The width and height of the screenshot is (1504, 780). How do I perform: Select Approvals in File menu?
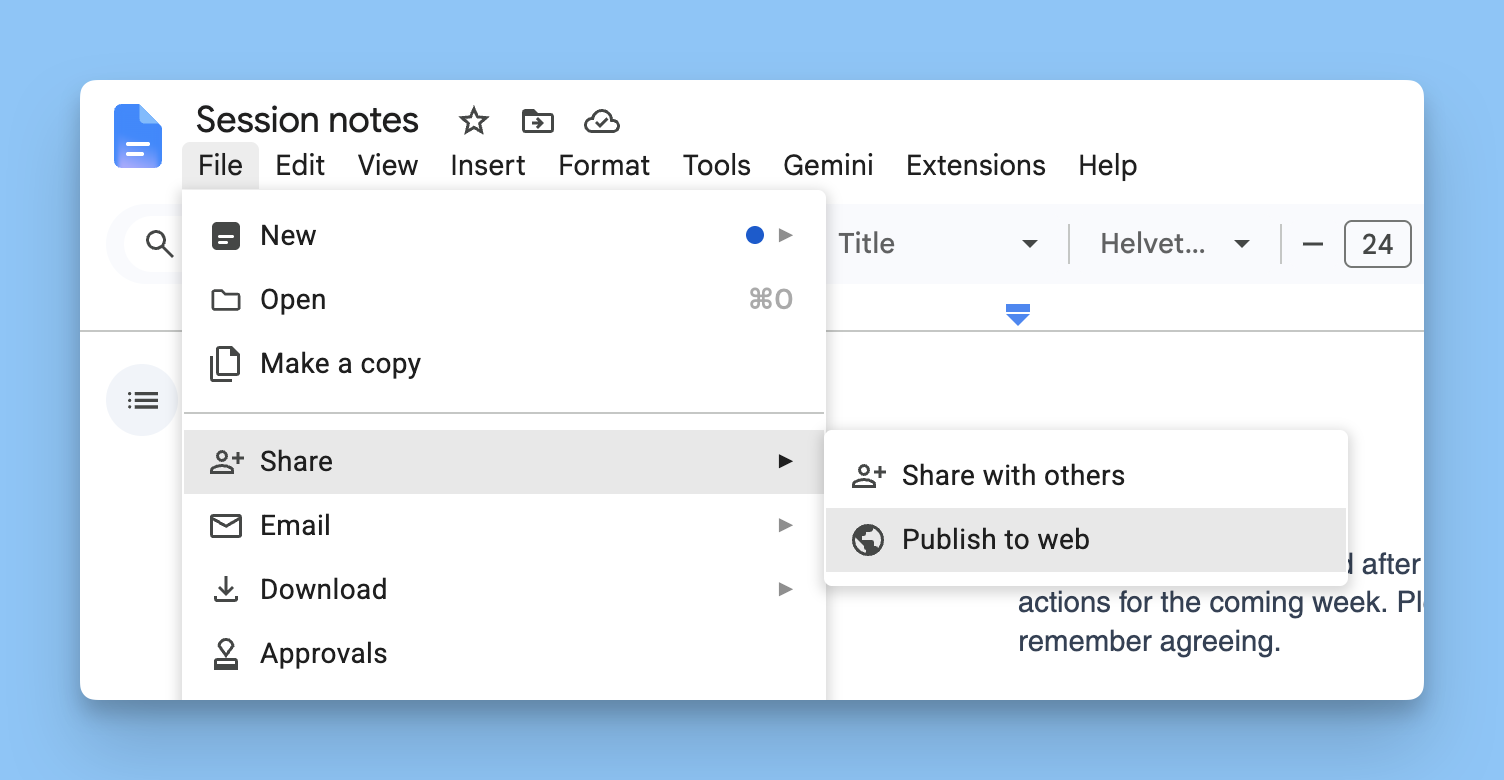[504, 654]
